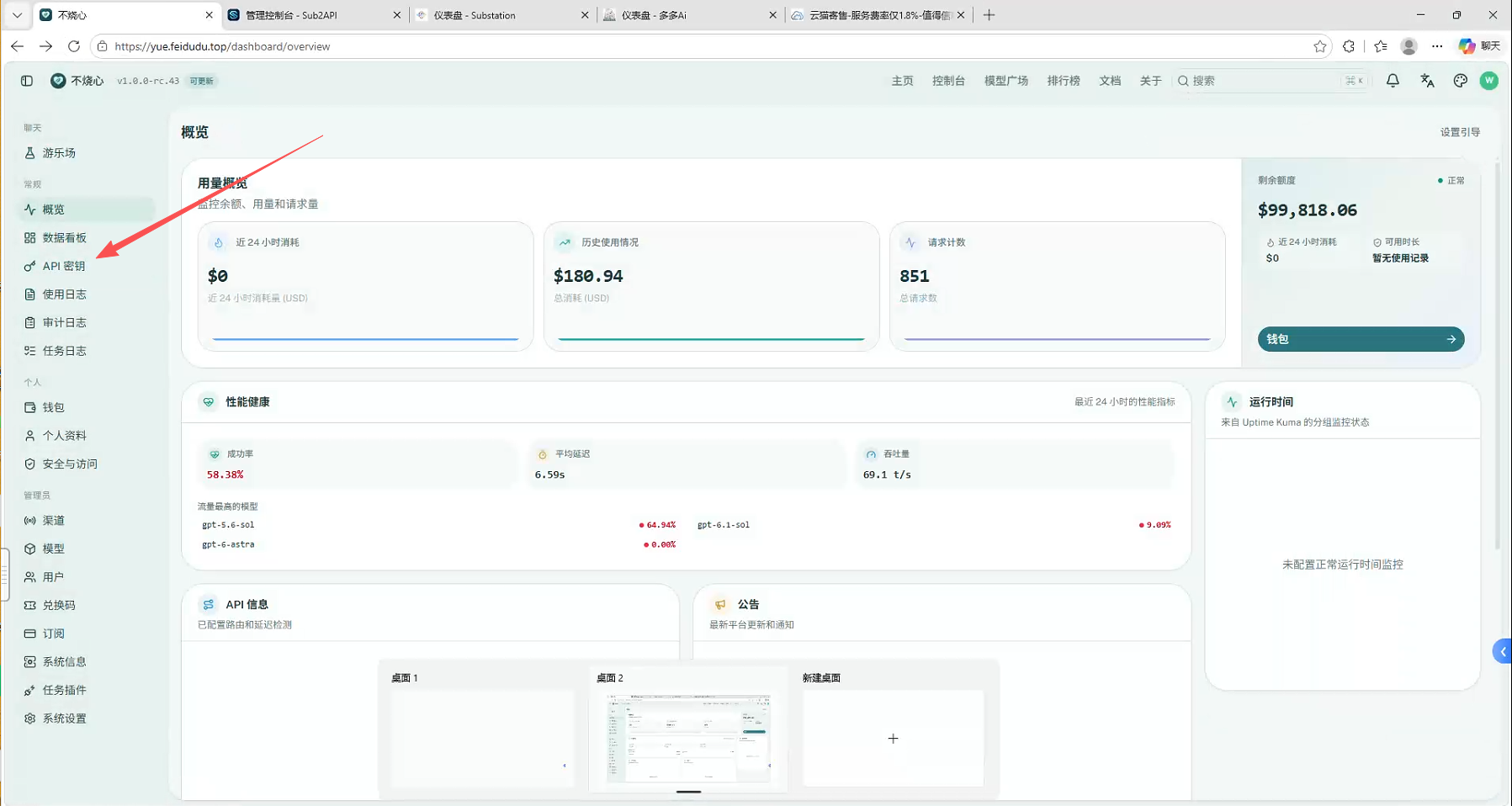The height and width of the screenshot is (806, 1512).
Task: Toggle the sidebar collapse icon
Action: pyautogui.click(x=27, y=81)
